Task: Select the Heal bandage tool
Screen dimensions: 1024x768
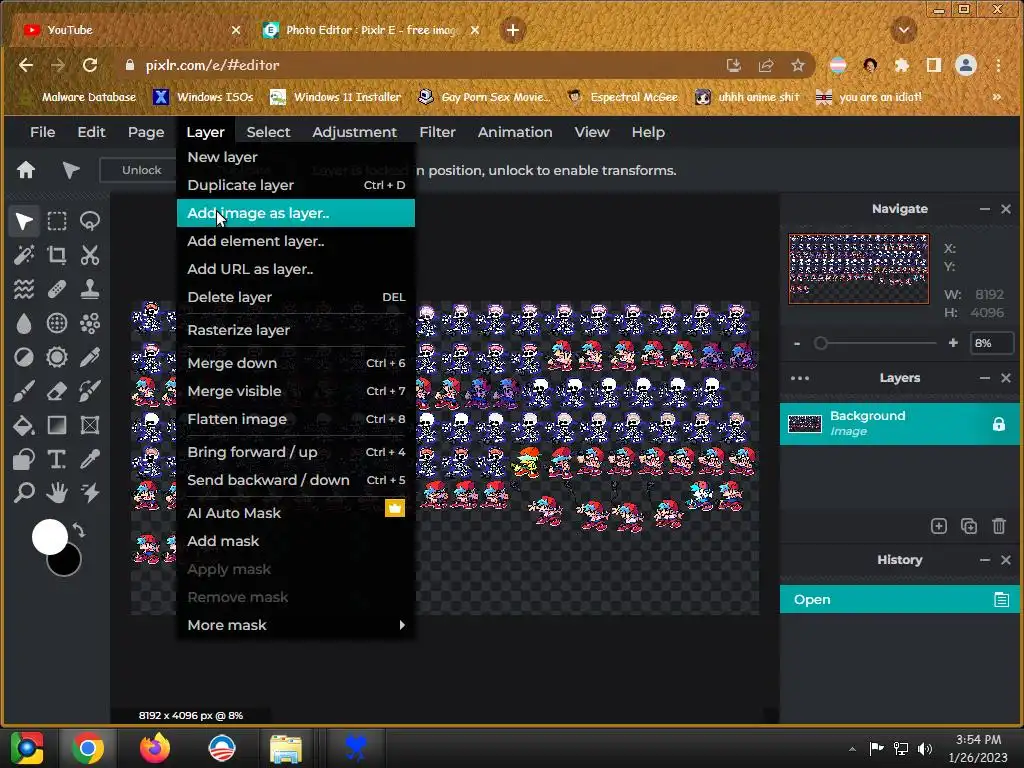Action: click(57, 289)
